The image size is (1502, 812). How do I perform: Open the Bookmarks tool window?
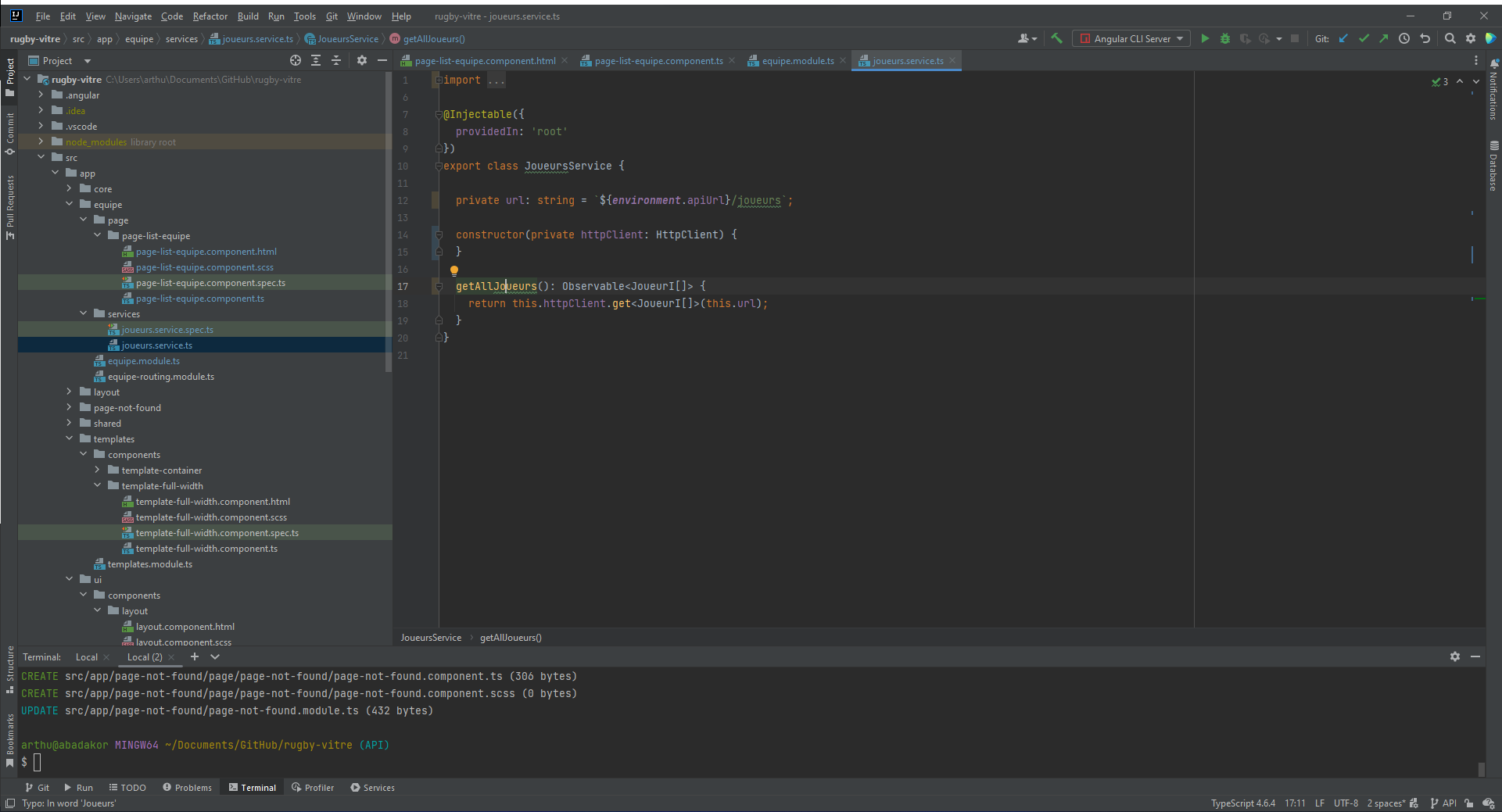click(9, 739)
